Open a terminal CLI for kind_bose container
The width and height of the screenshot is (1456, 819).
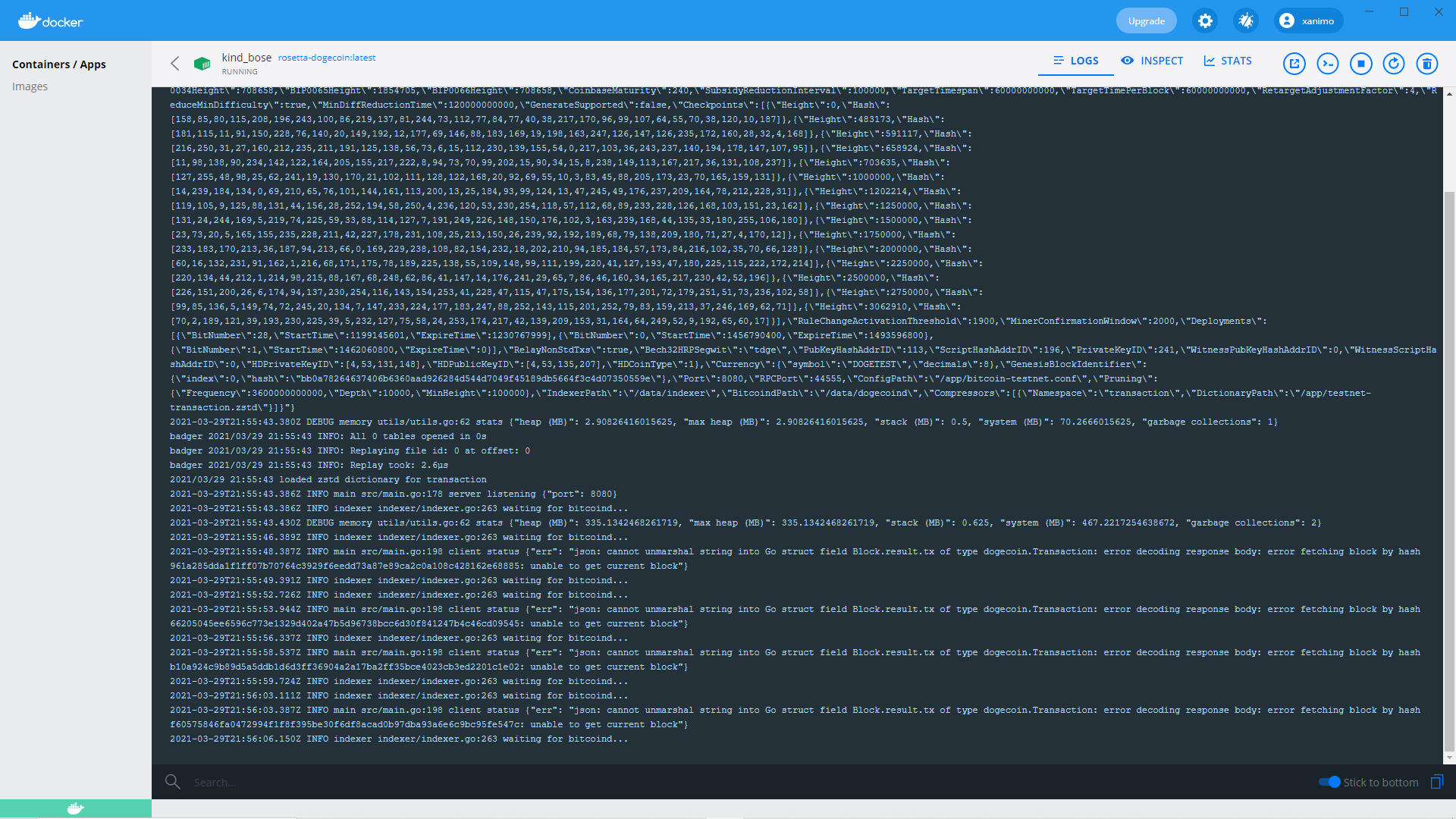1328,64
